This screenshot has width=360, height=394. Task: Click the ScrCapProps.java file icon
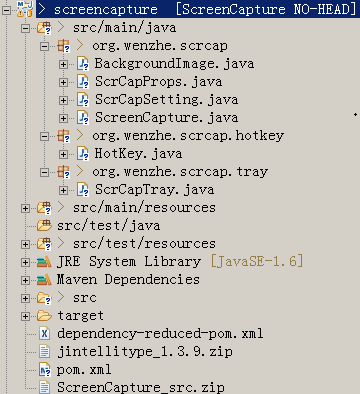[x=83, y=82]
